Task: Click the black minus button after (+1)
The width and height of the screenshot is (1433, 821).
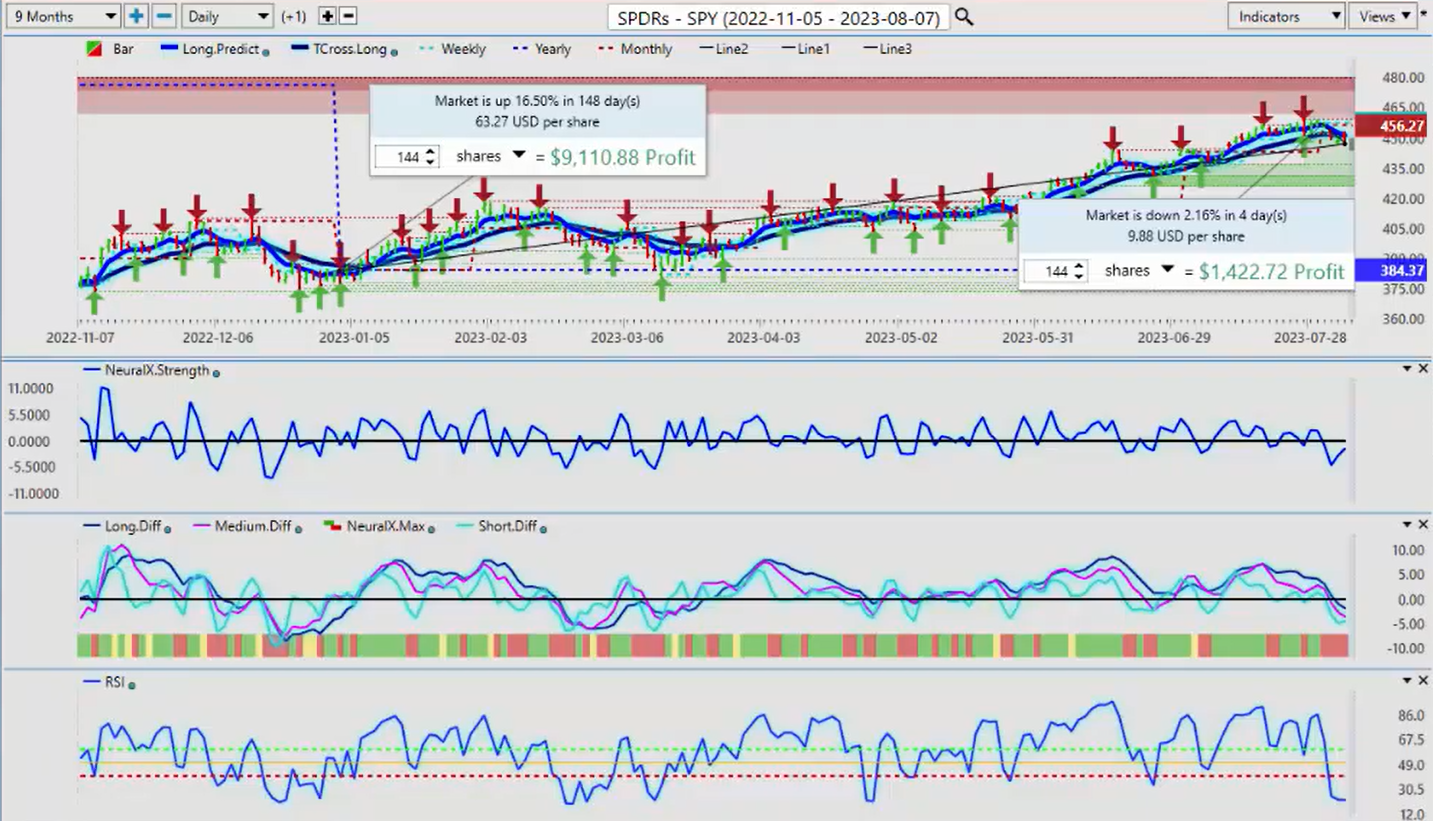Action: (347, 16)
